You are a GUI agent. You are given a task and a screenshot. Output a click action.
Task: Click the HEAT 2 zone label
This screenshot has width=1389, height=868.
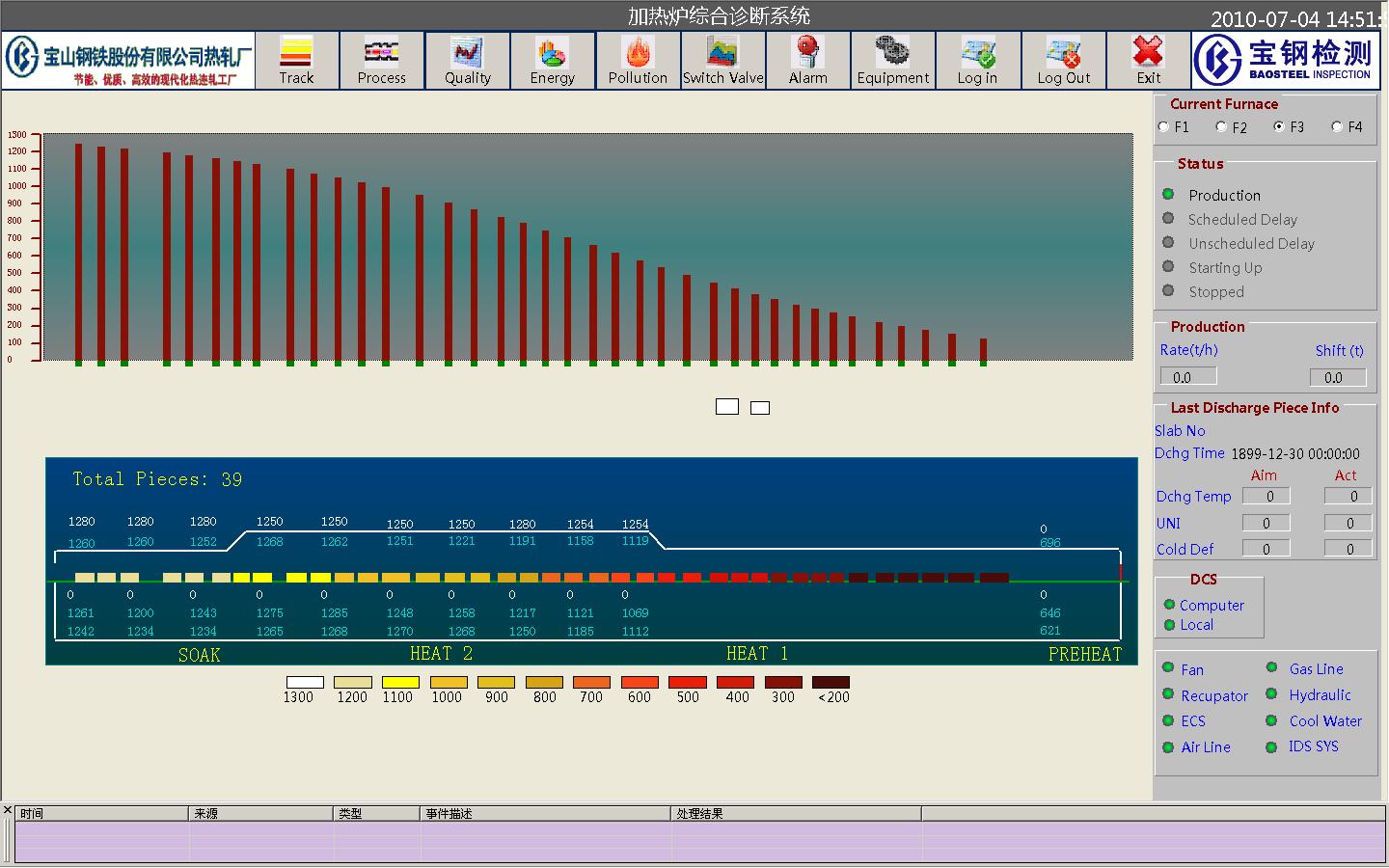tap(441, 654)
